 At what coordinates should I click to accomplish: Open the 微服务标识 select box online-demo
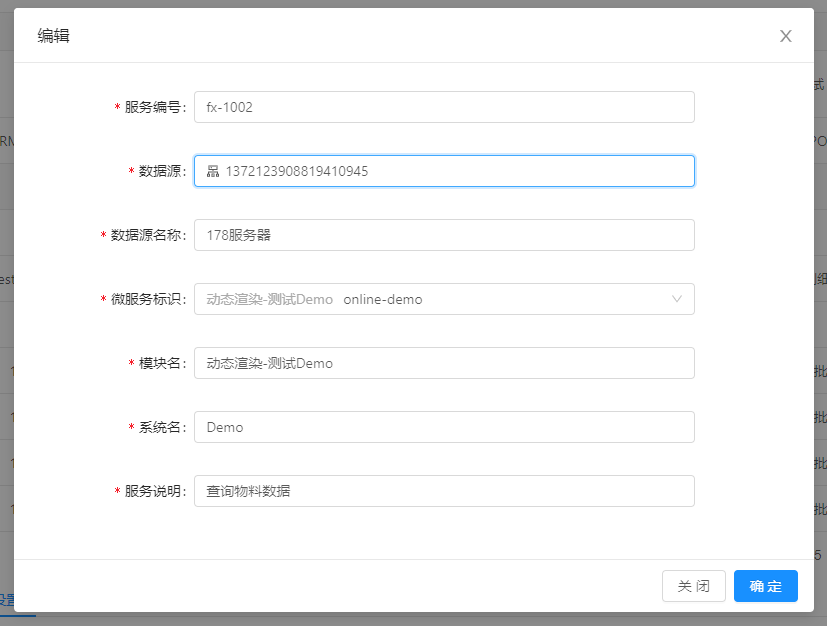444,299
